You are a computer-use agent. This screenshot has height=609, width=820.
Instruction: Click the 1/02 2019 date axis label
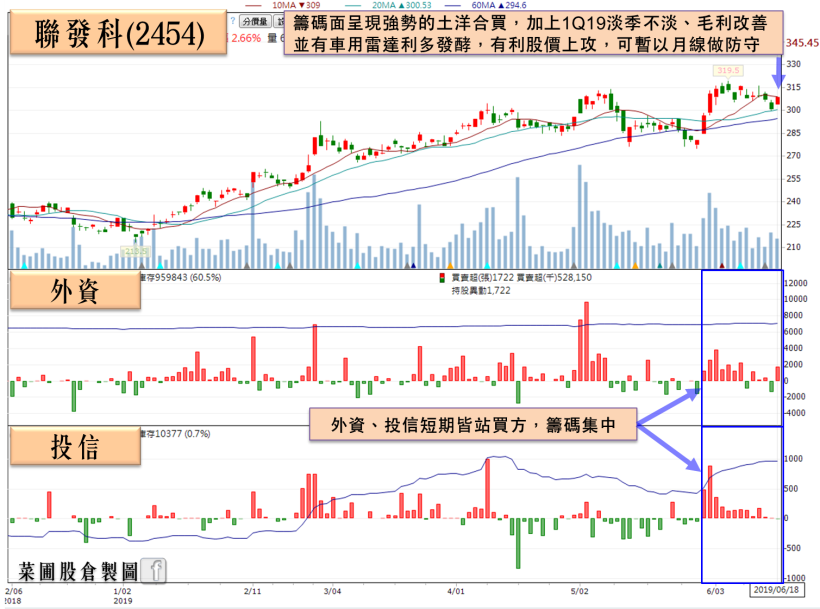(x=122, y=596)
